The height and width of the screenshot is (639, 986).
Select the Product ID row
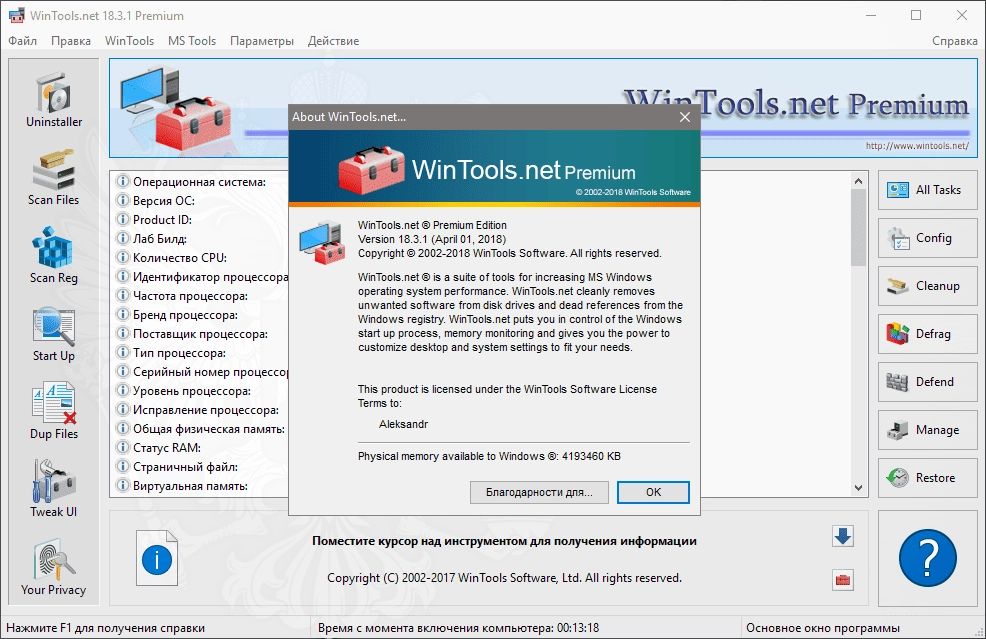point(200,219)
